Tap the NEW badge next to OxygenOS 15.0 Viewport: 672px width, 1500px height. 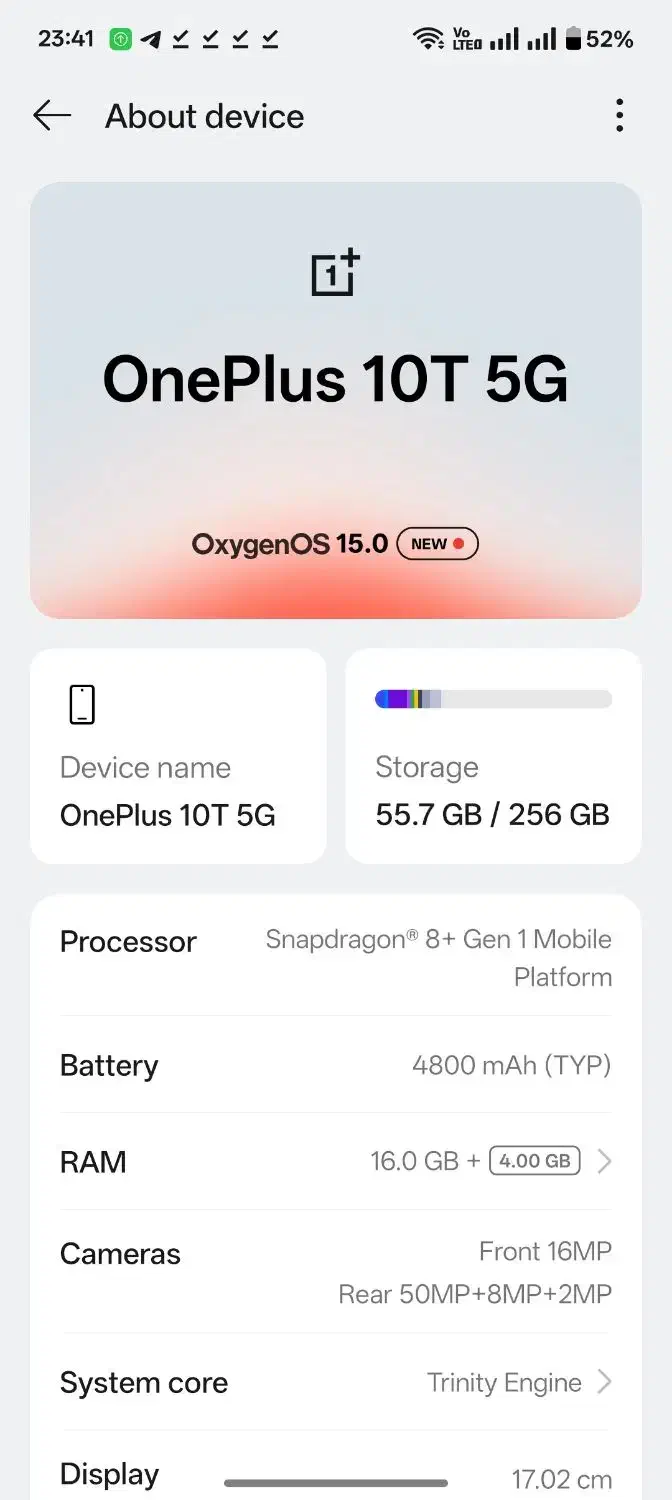pyautogui.click(x=437, y=543)
